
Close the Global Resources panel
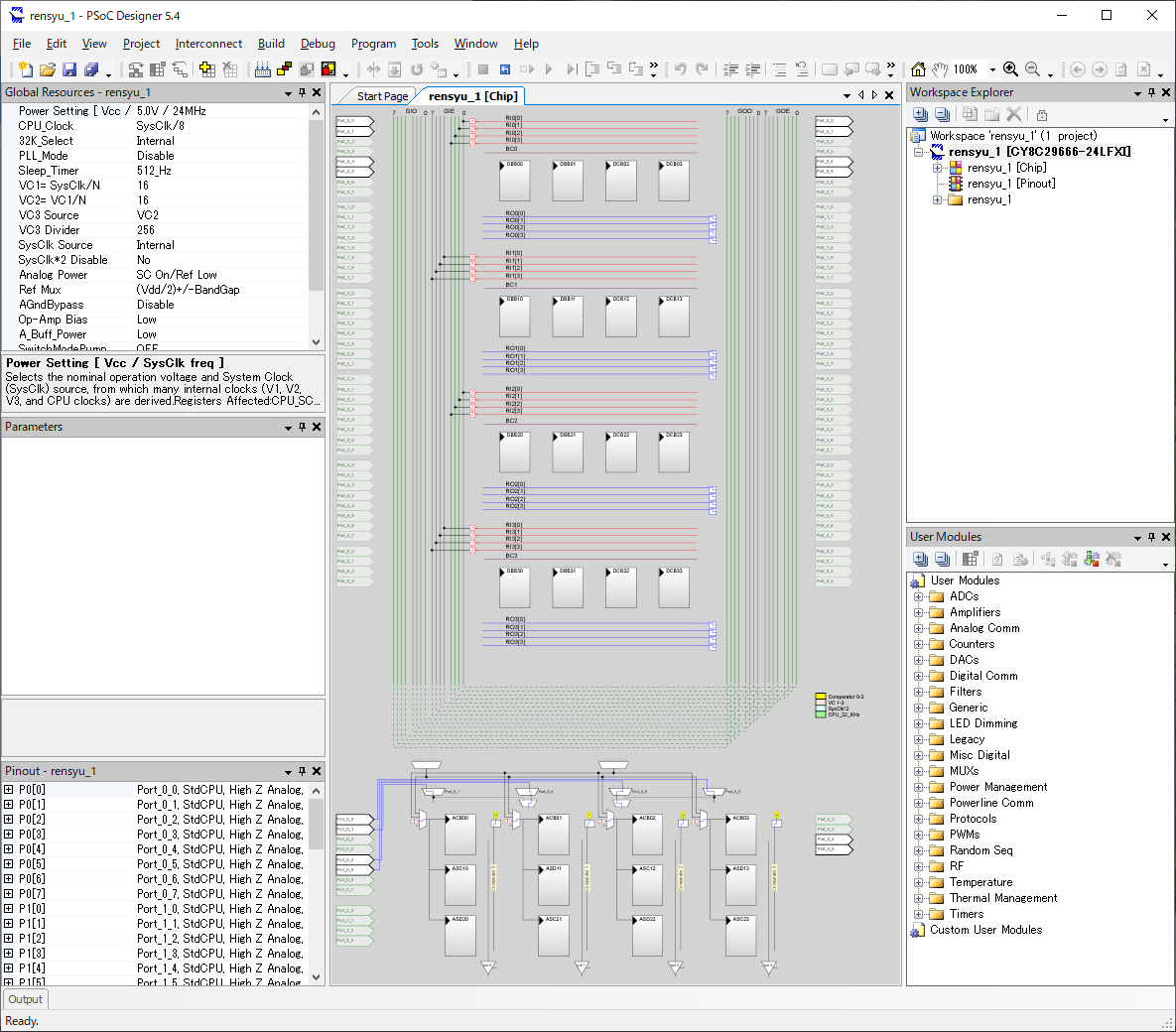coord(317,92)
